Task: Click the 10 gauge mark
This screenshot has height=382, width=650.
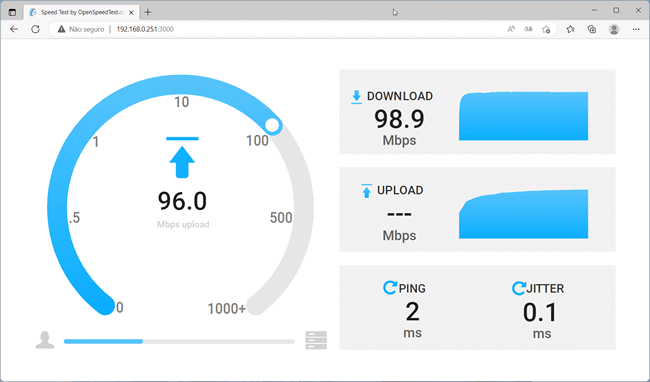Action: (x=182, y=102)
